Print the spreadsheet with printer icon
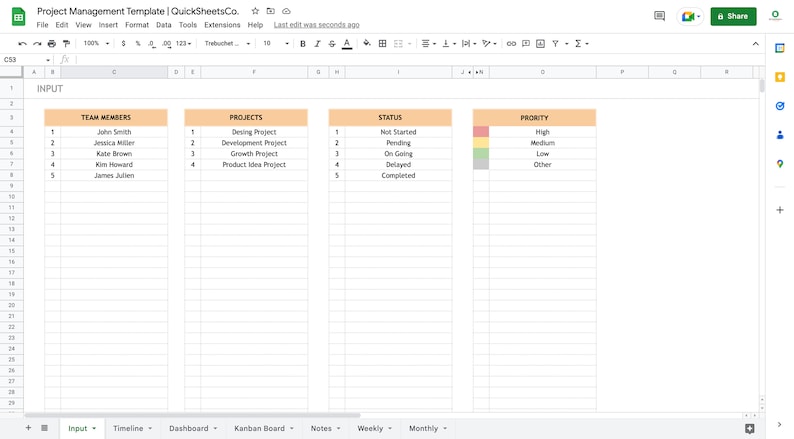This screenshot has height=439, width=794. click(52, 44)
